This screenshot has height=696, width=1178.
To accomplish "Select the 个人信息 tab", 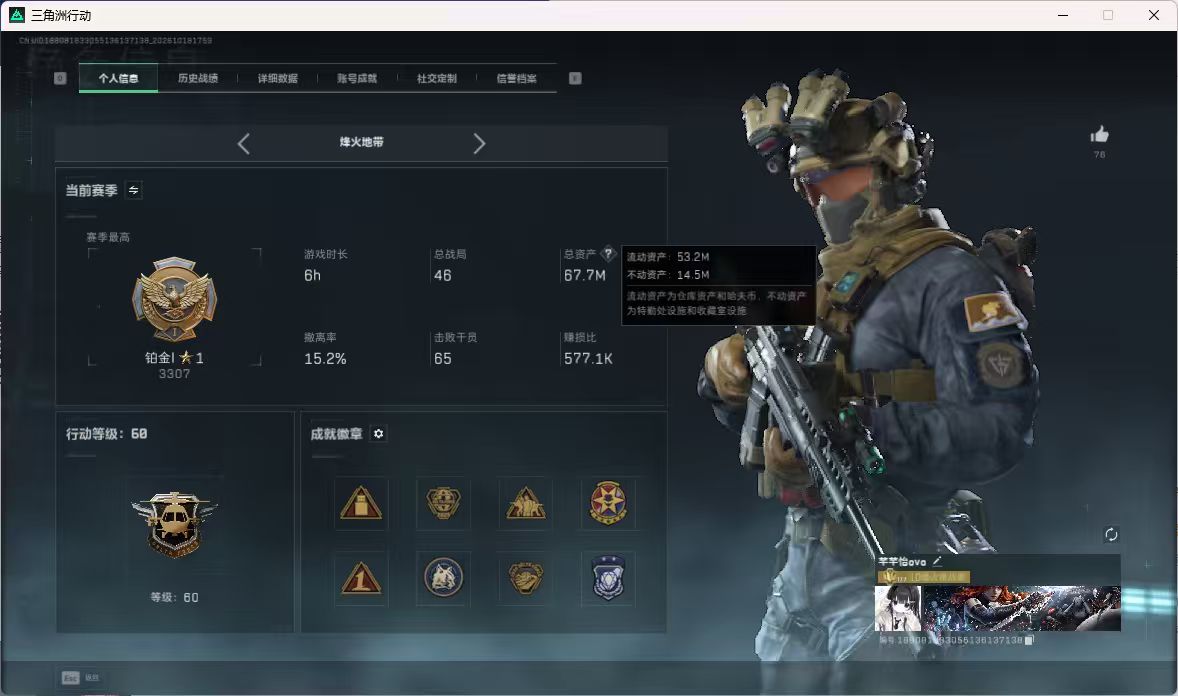I will tap(119, 78).
